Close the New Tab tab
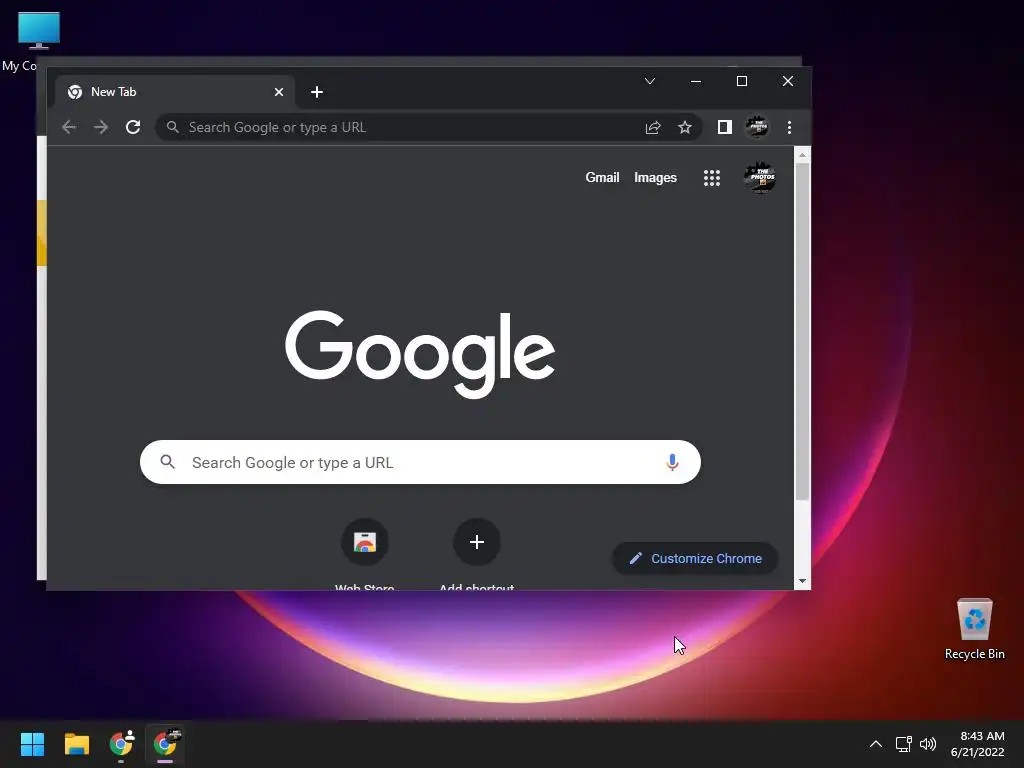The height and width of the screenshot is (768, 1024). [279, 92]
